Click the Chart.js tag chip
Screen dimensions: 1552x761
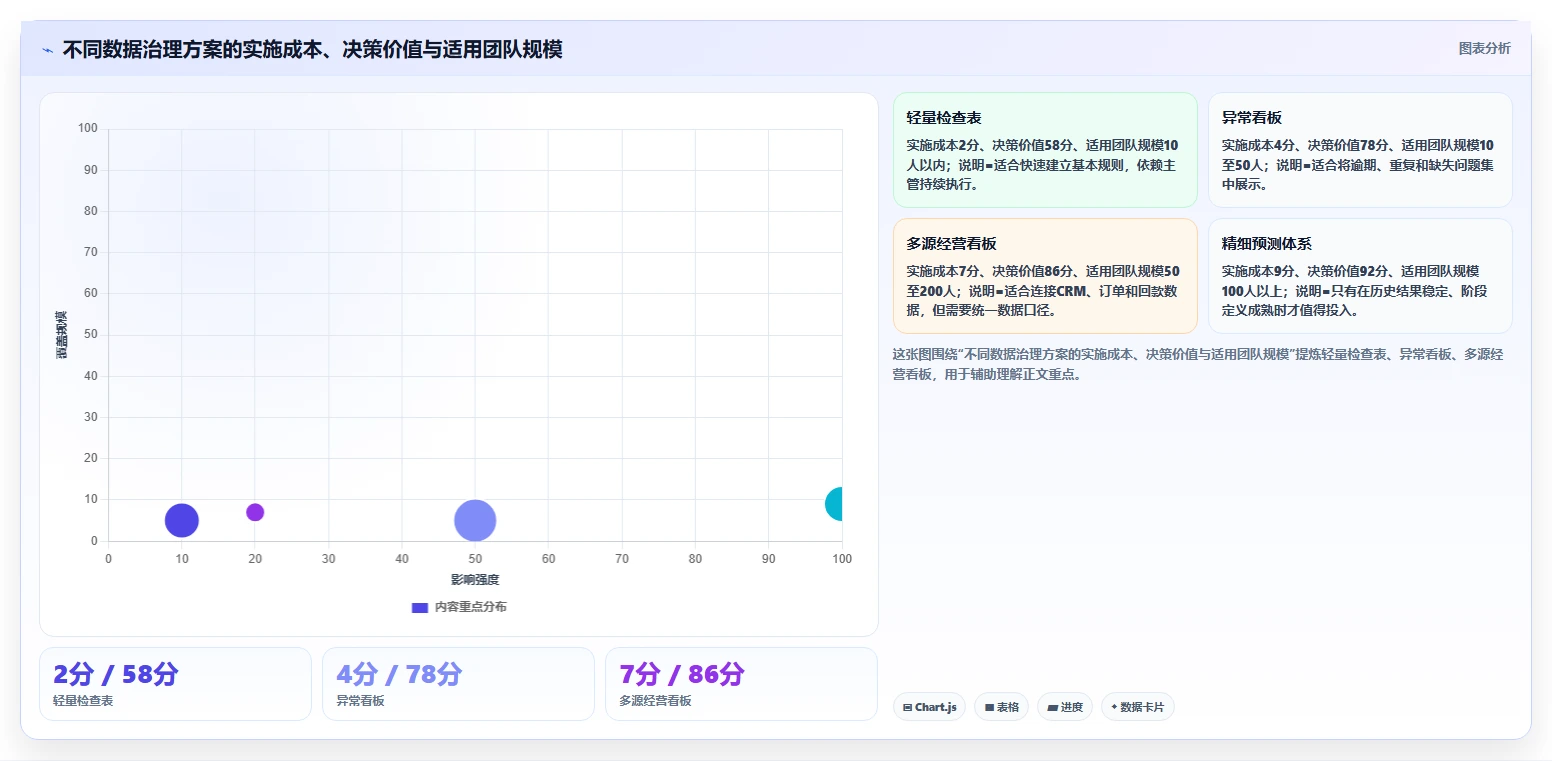pos(929,707)
